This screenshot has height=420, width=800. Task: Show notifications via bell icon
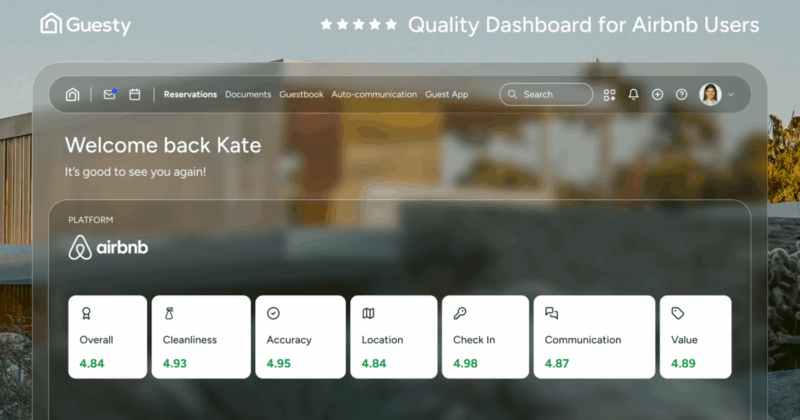click(x=633, y=94)
